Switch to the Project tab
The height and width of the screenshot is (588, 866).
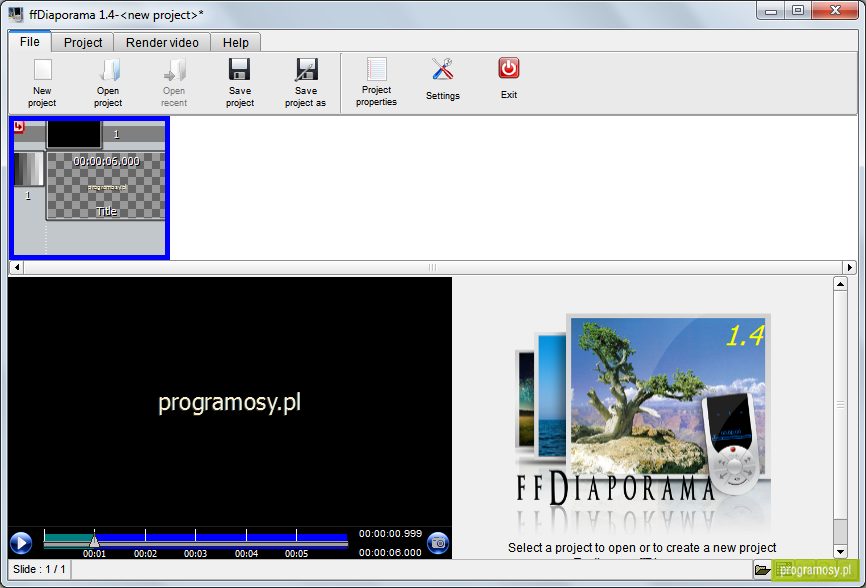click(83, 43)
